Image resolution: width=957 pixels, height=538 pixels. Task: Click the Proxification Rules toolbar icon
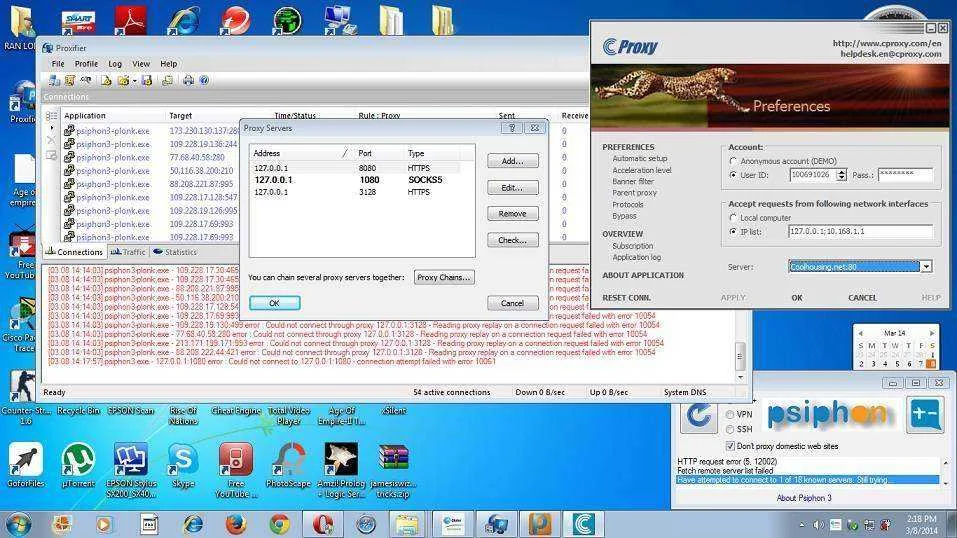click(70, 81)
